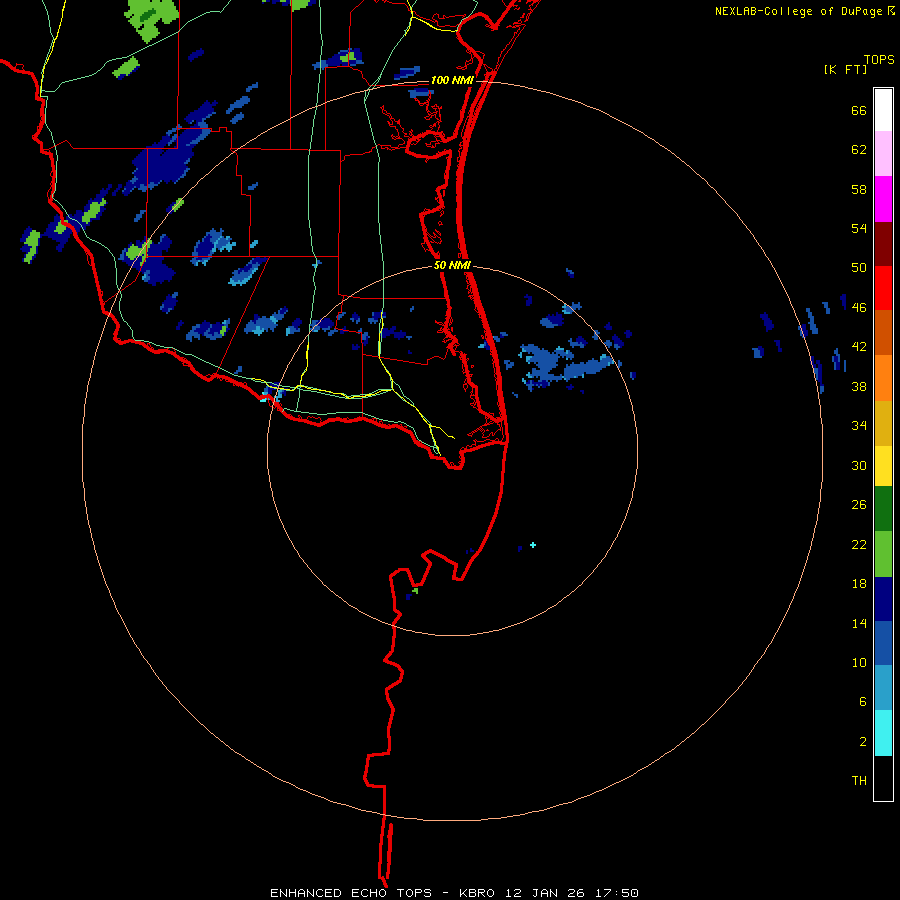Click the legend value '2'
Image resolution: width=900 pixels, height=900 pixels.
863,742
